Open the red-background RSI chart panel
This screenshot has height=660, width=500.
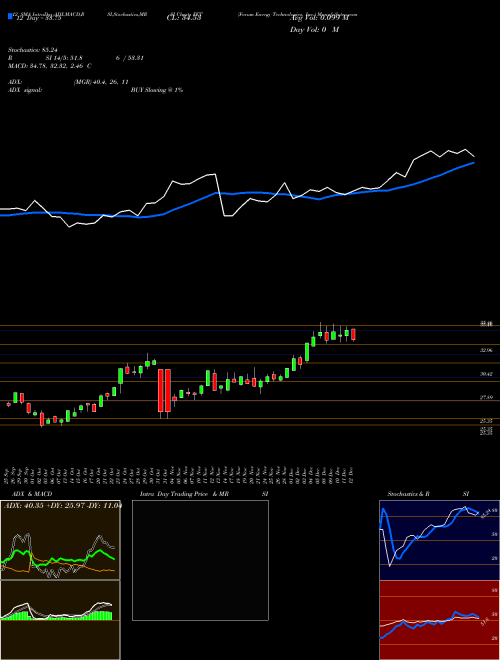tap(439, 620)
